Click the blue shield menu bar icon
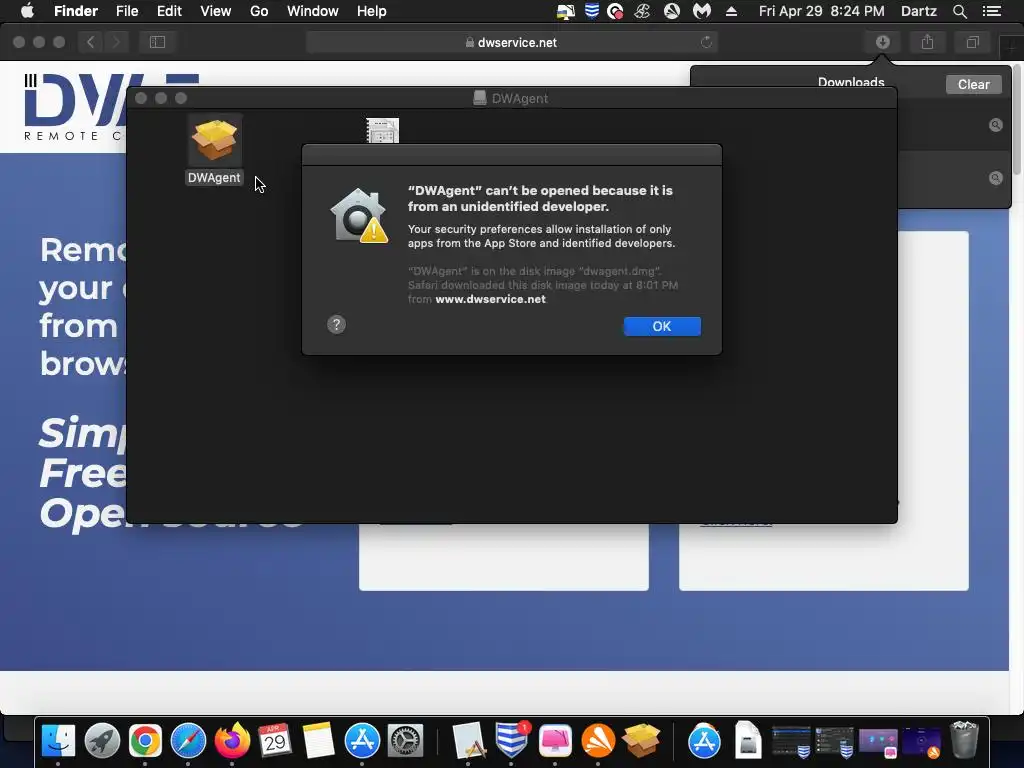1024x768 pixels. 592,11
